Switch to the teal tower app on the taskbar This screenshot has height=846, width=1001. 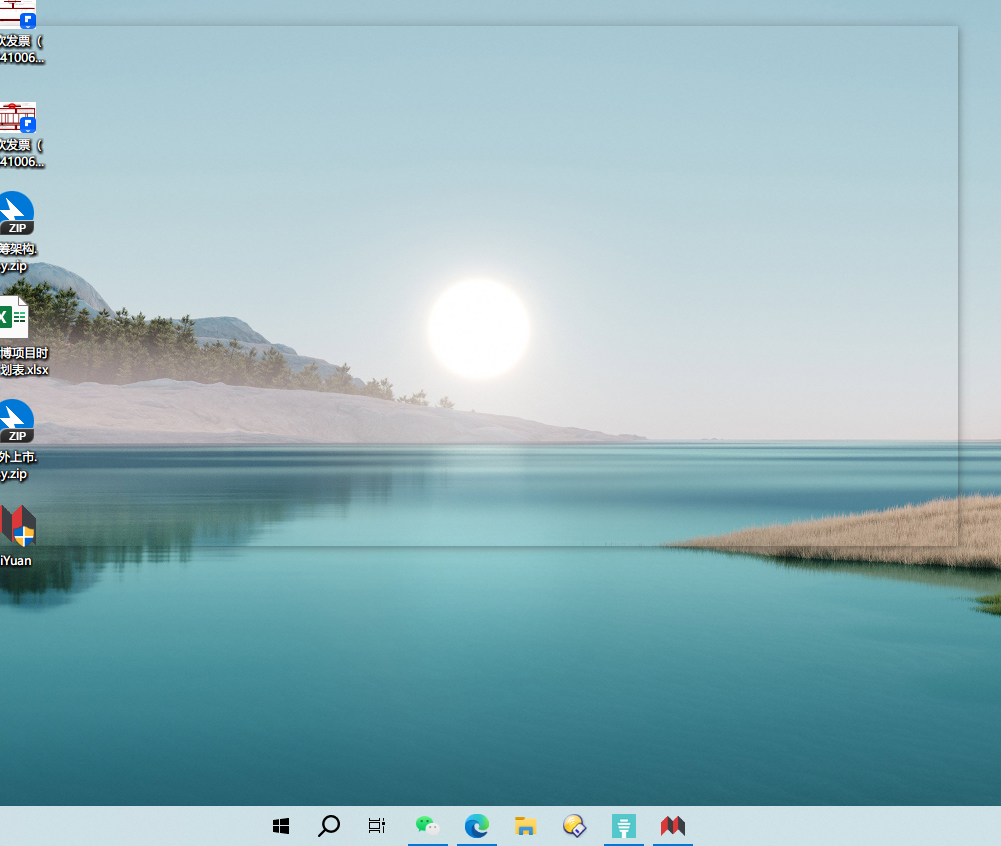624,826
